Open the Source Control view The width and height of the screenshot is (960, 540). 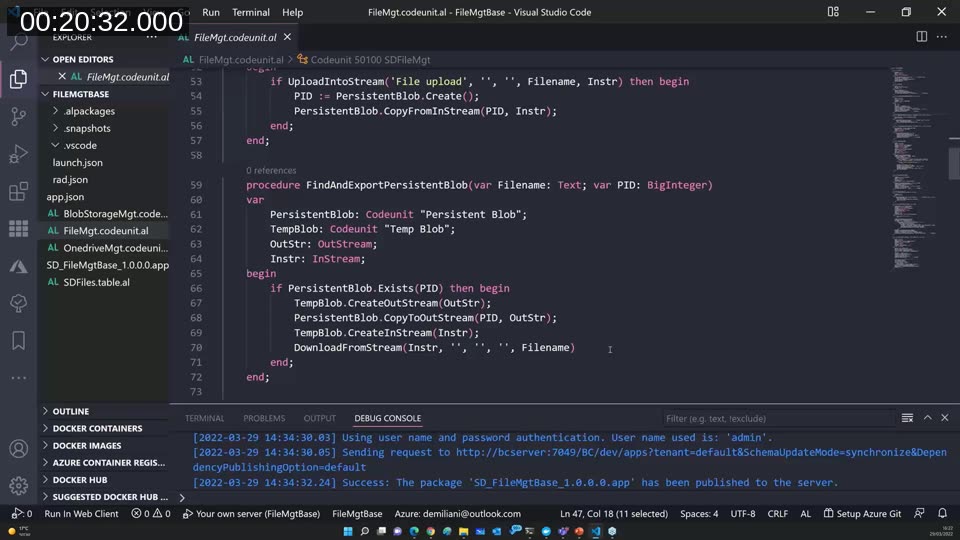pos(18,116)
